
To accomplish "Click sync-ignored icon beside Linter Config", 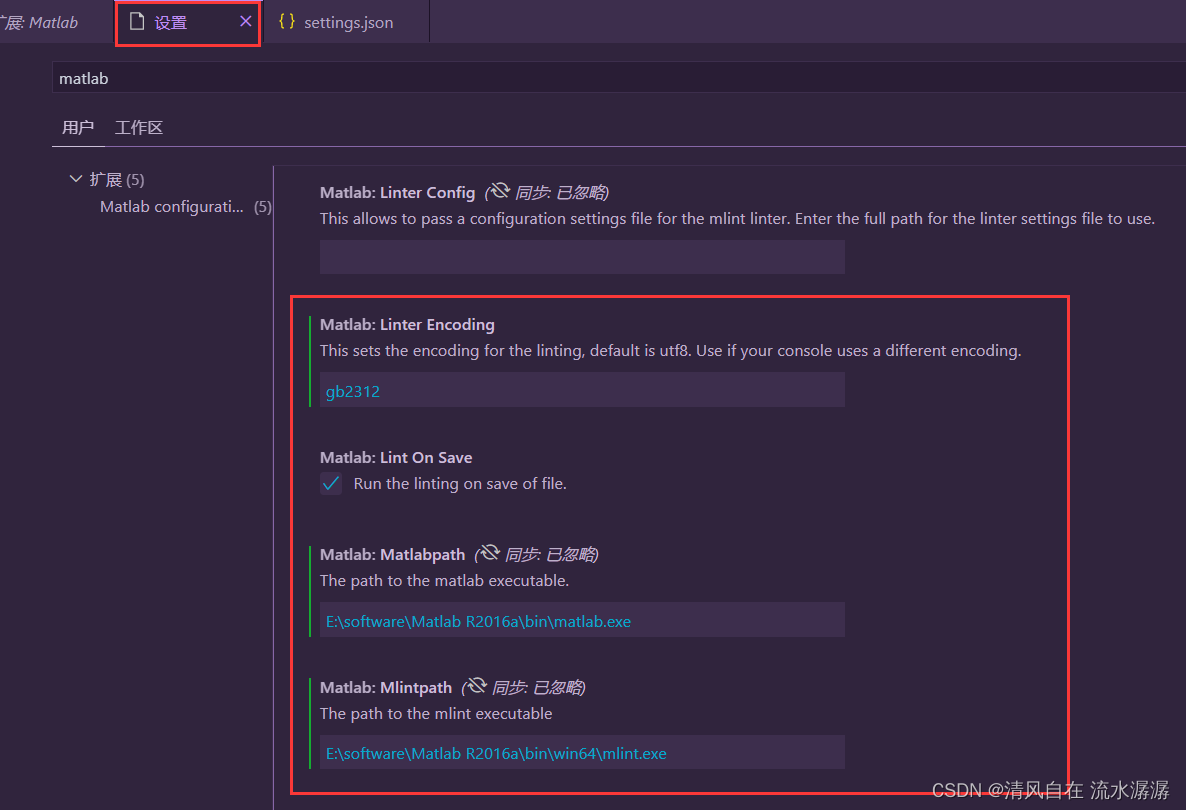I will [499, 191].
